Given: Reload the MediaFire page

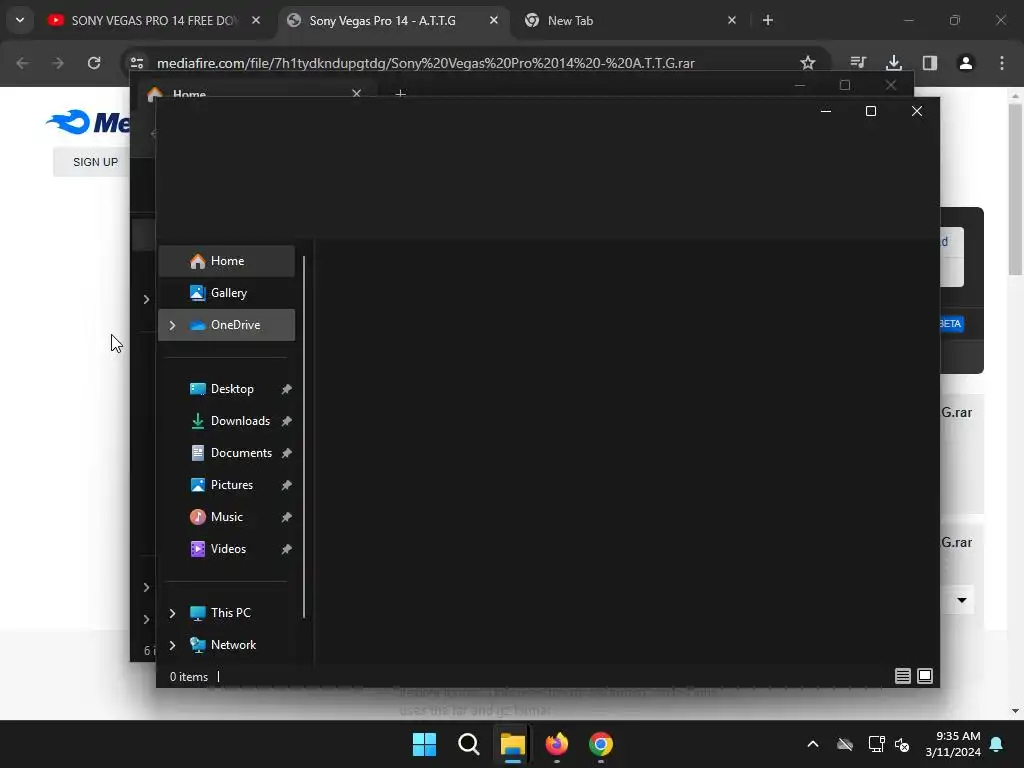Looking at the screenshot, I should point(94,63).
